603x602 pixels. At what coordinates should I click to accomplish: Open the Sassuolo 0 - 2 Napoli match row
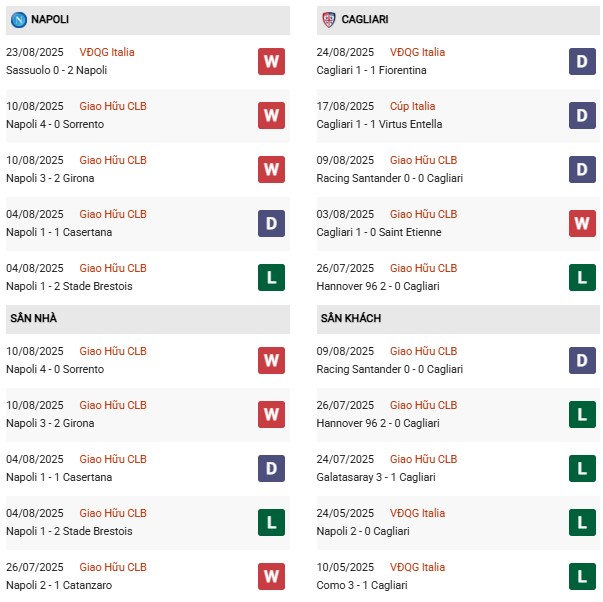57,70
